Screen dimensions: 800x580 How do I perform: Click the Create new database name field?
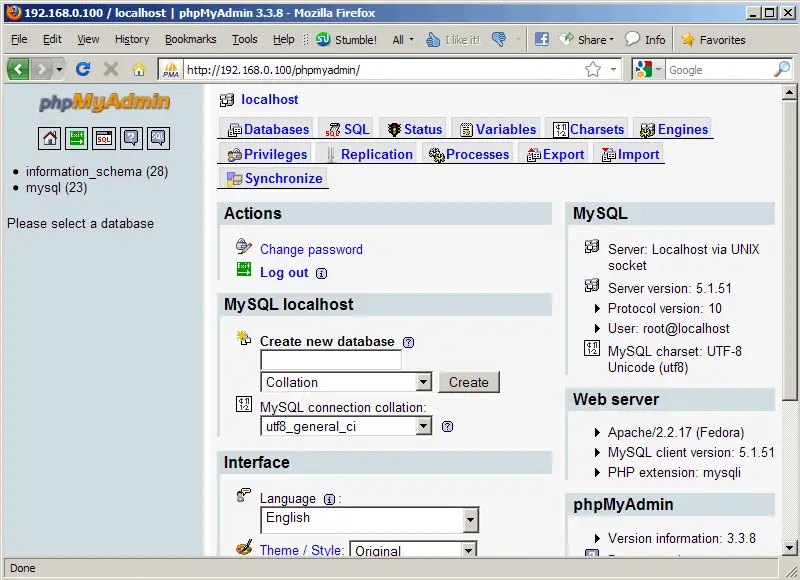331,360
